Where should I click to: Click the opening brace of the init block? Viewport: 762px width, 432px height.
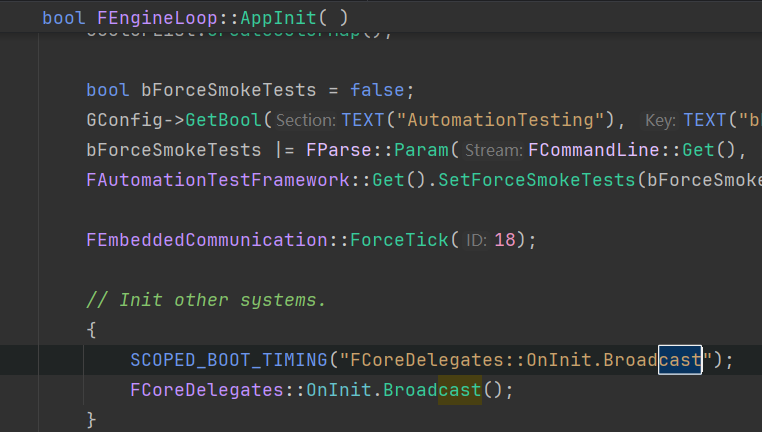(91, 330)
